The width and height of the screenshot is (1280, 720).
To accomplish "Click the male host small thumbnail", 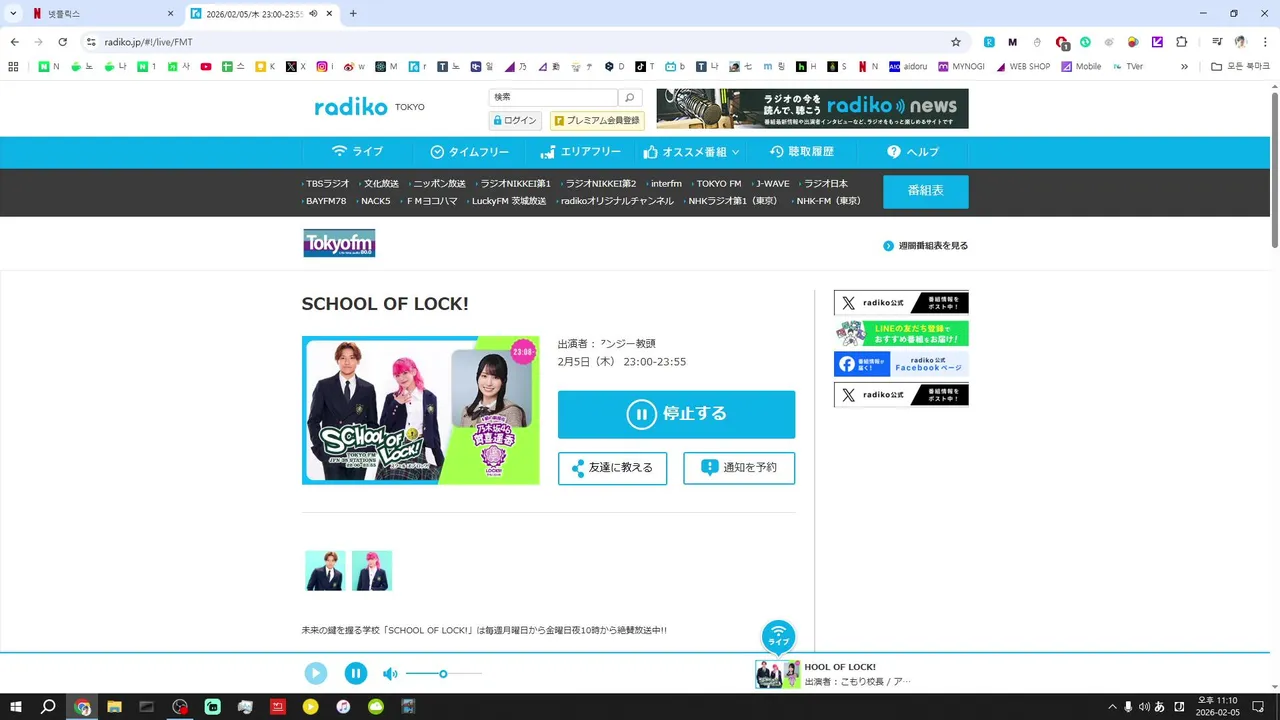I will coord(325,570).
